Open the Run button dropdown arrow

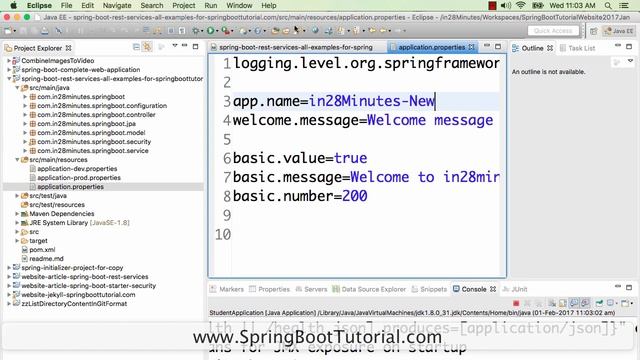[217, 31]
